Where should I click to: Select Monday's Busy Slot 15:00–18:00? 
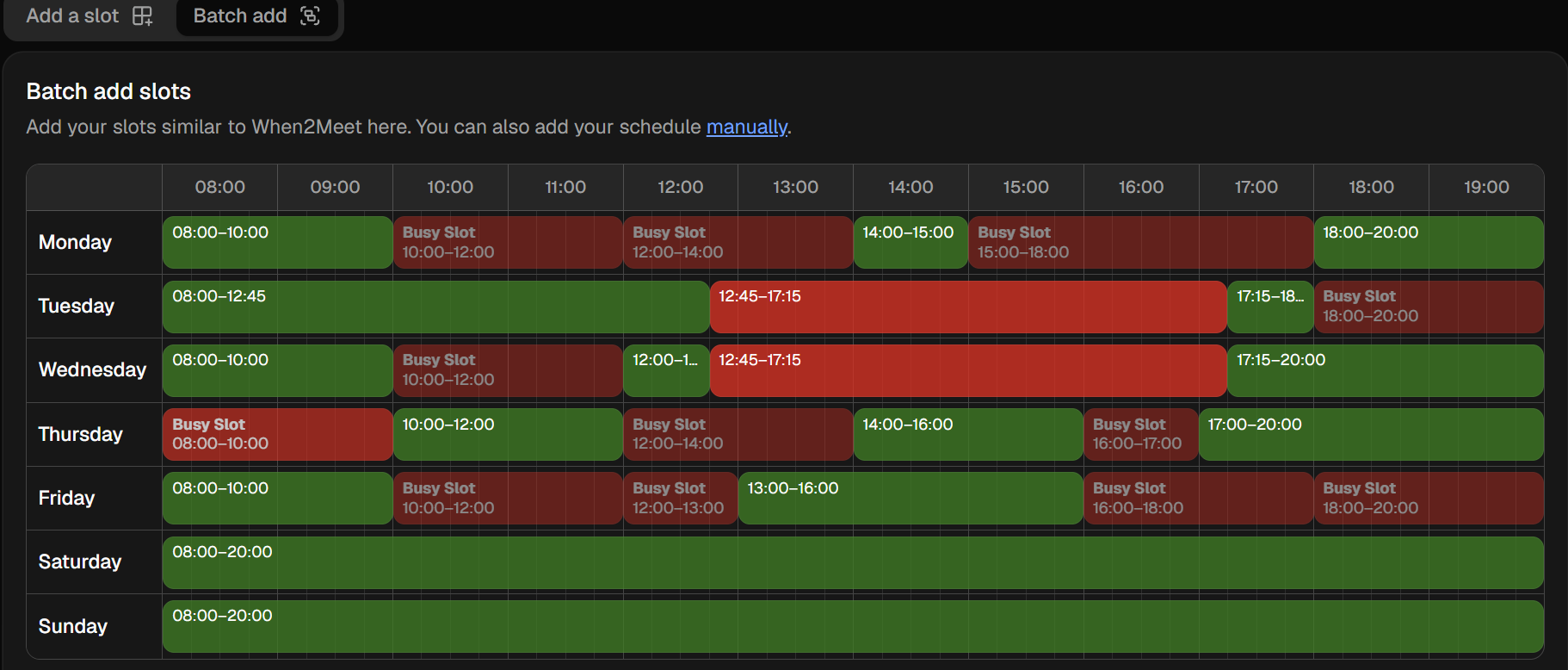point(1141,242)
